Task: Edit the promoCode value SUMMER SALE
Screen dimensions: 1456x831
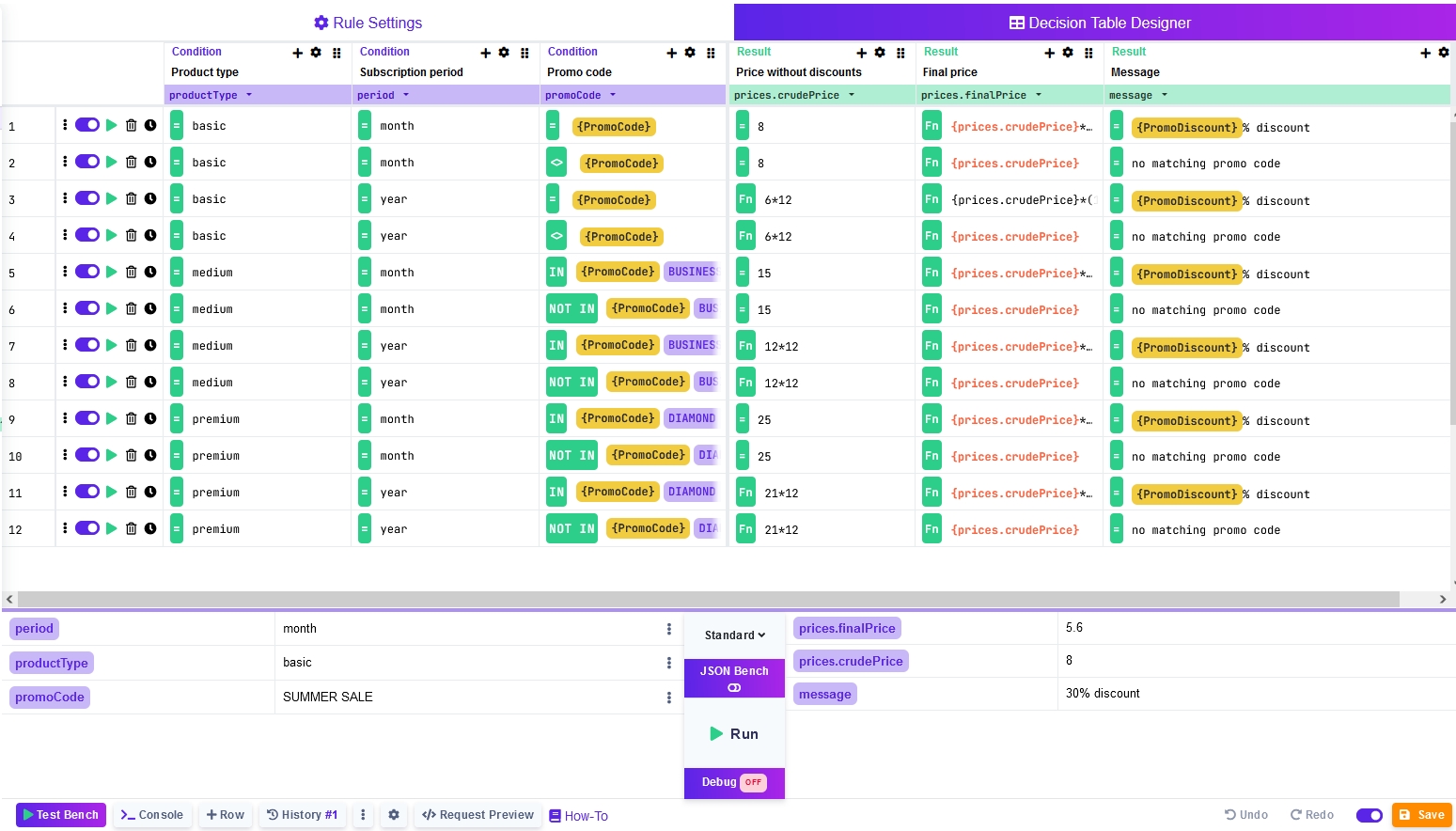Action: coord(328,697)
